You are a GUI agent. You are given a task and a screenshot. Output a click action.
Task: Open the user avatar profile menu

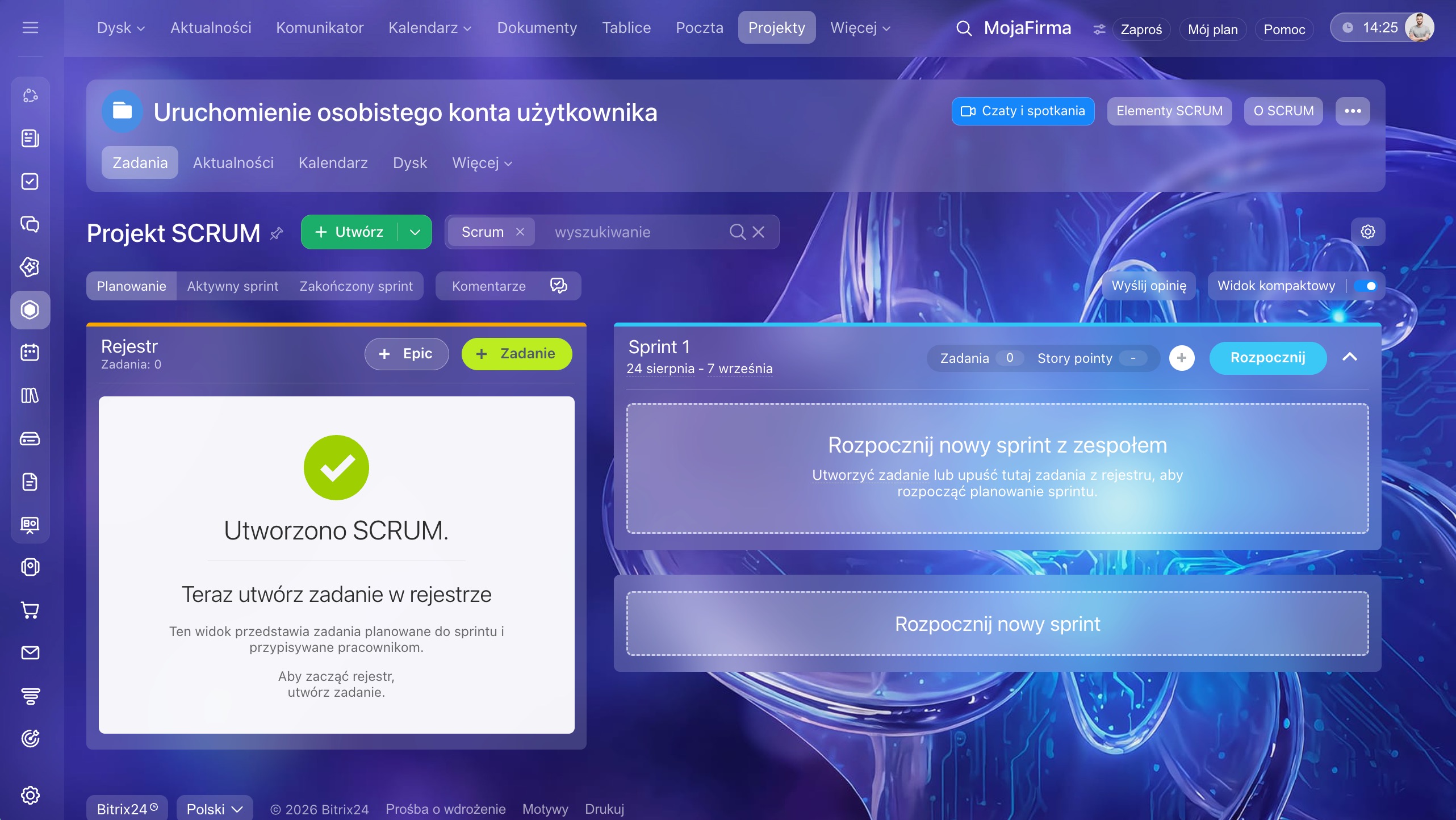coord(1419,27)
